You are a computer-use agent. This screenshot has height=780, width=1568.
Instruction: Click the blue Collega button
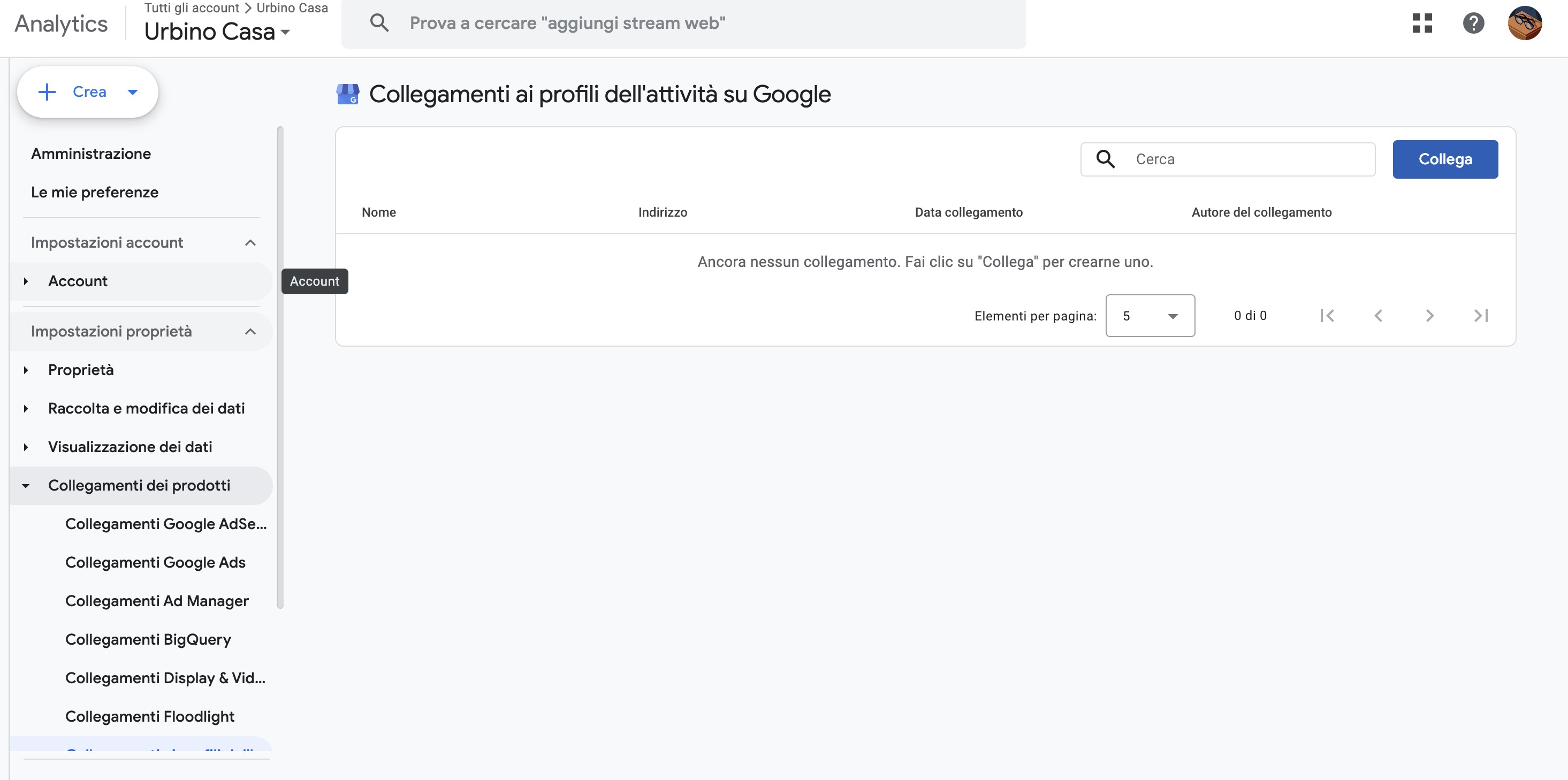(1445, 159)
